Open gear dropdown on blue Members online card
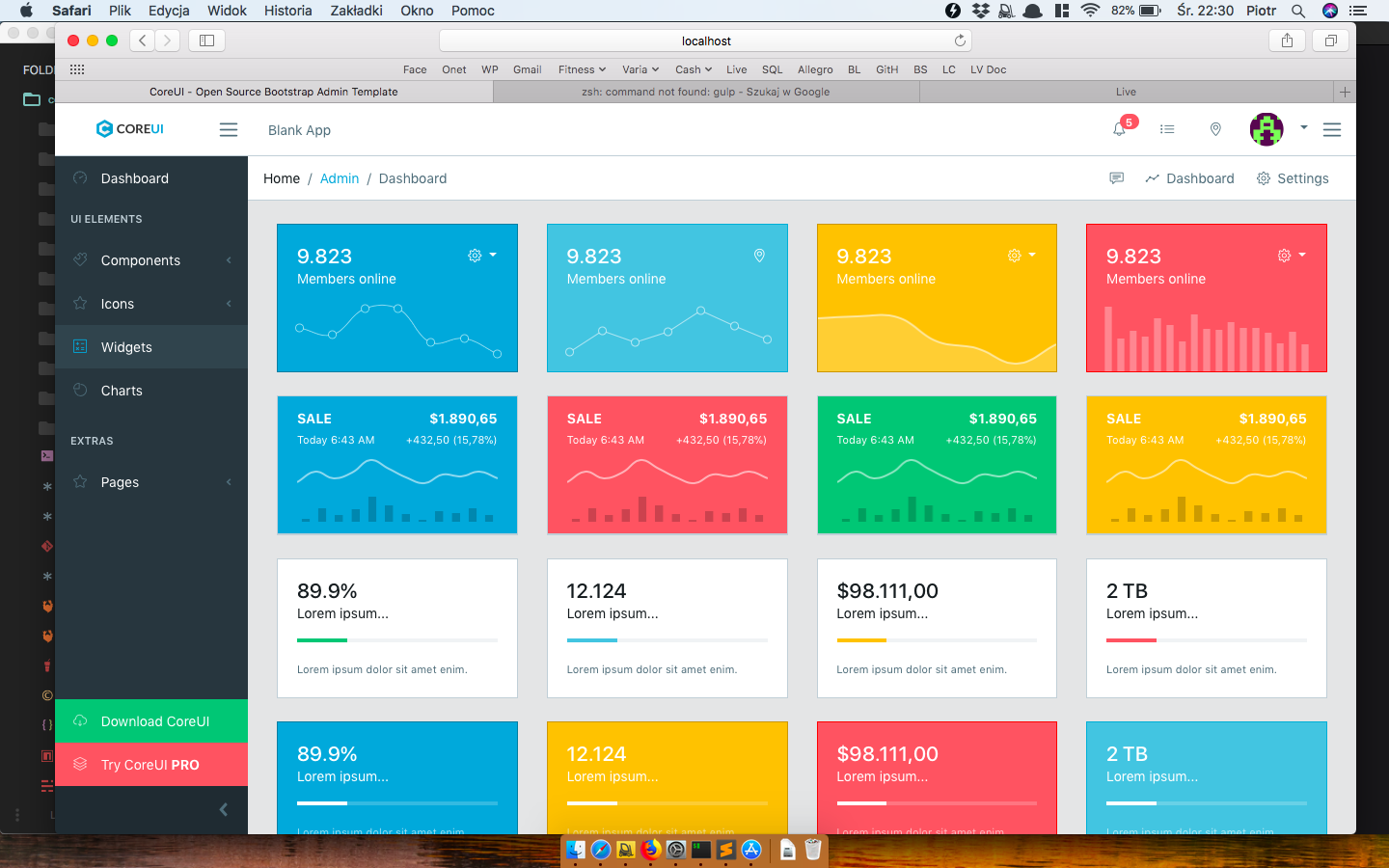1389x868 pixels. 482,256
